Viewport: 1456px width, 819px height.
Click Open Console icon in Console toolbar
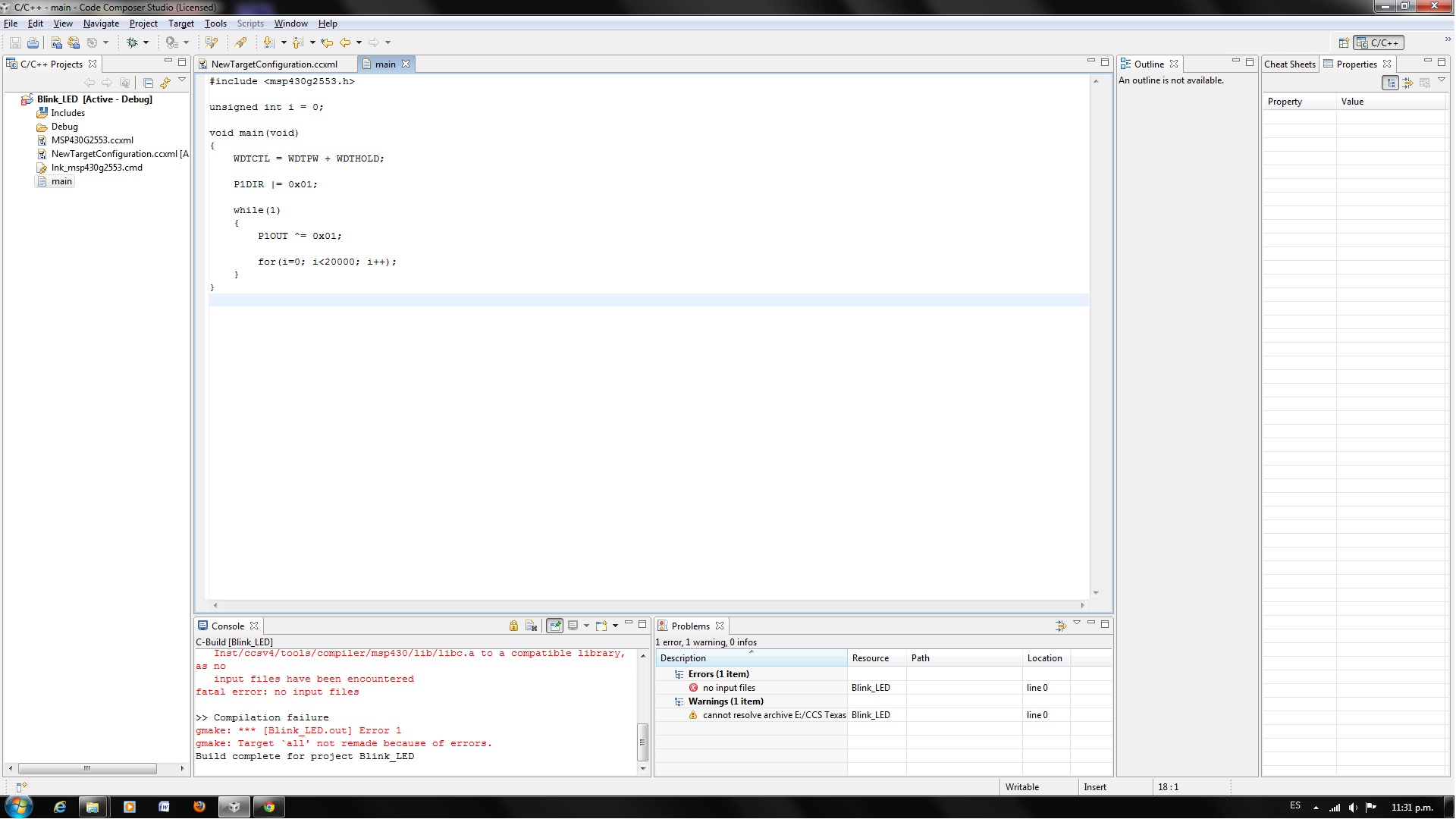tap(601, 626)
